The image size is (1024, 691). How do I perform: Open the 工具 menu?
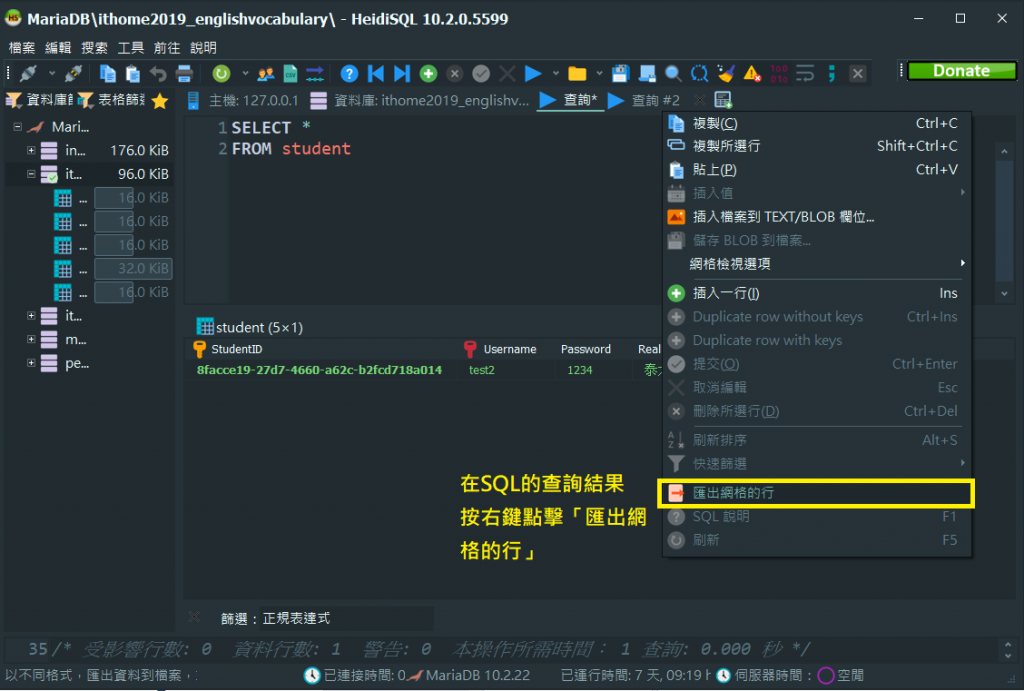coord(131,48)
